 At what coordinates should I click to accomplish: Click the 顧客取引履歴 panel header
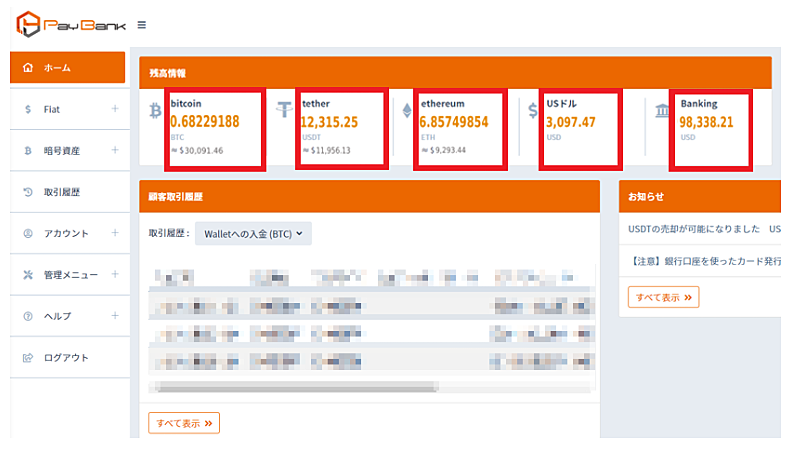tap(369, 197)
